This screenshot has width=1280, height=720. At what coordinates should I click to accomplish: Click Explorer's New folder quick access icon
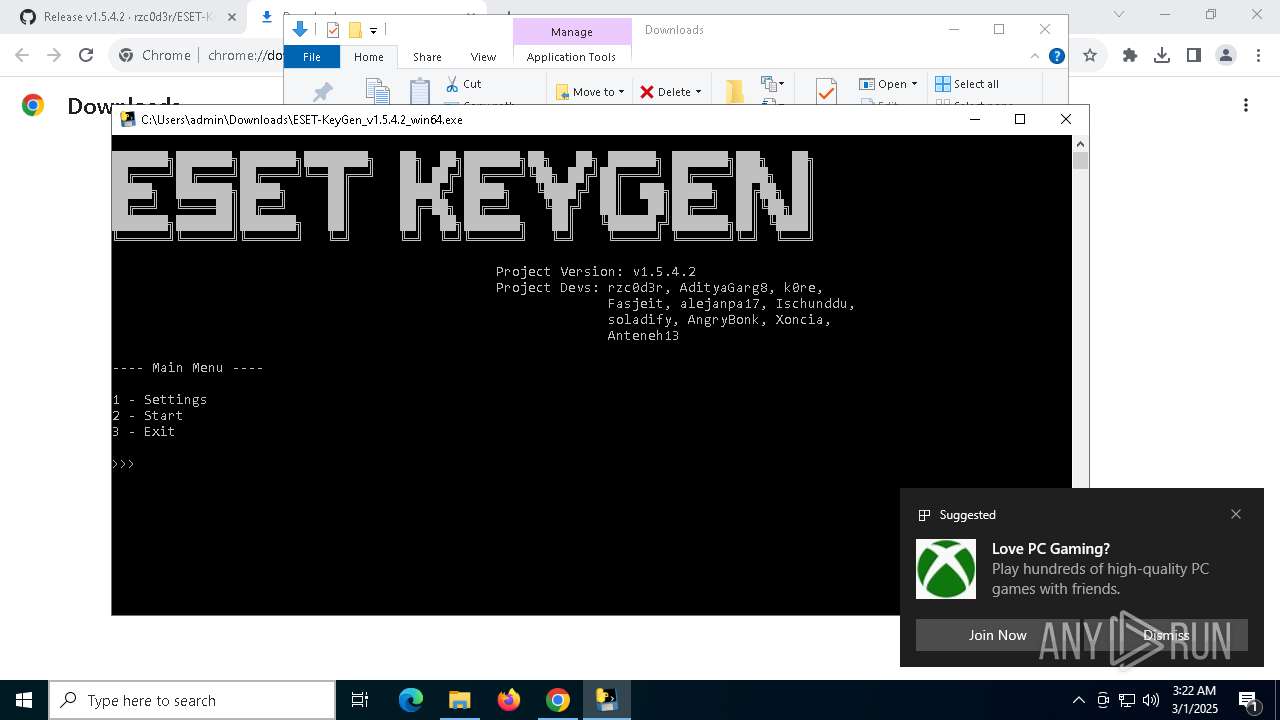355,30
